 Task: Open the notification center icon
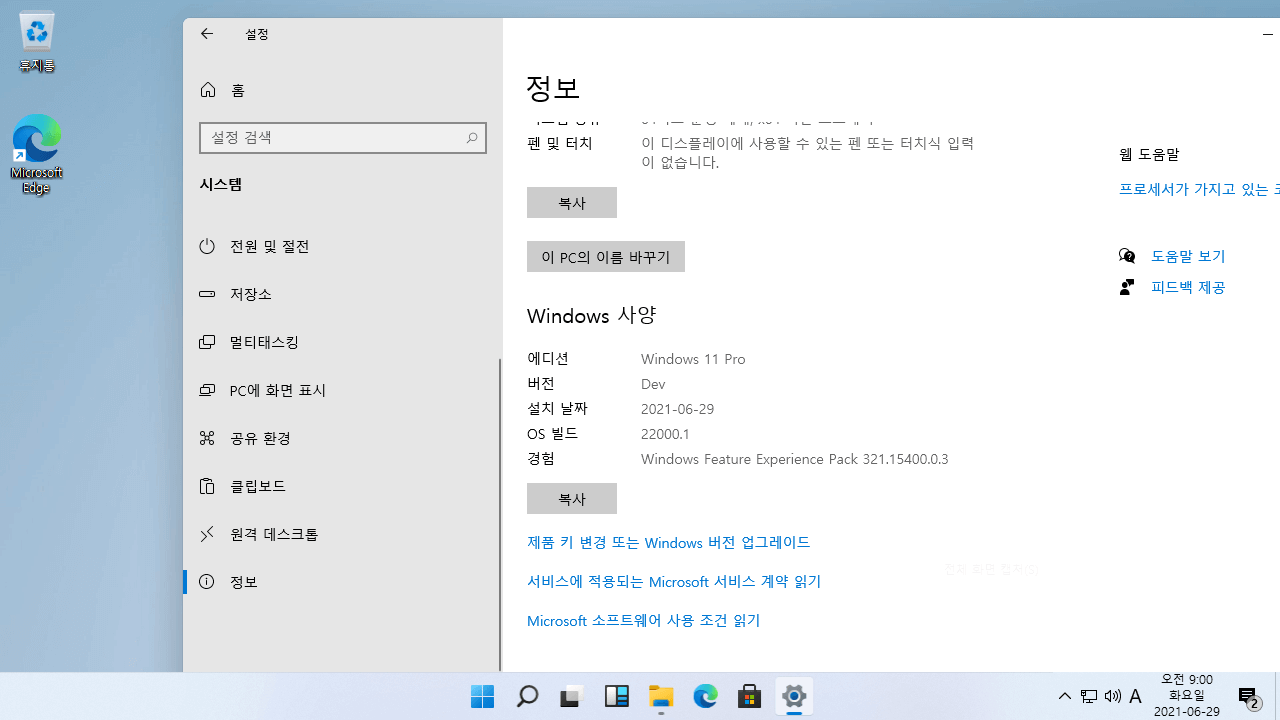(x=1248, y=697)
